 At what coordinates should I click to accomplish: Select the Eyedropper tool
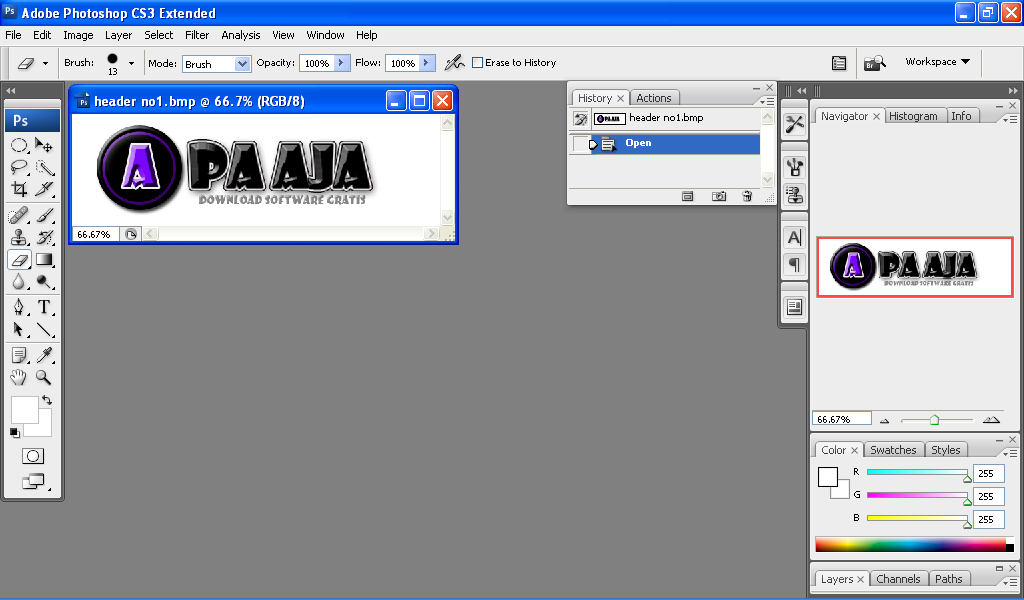44,355
